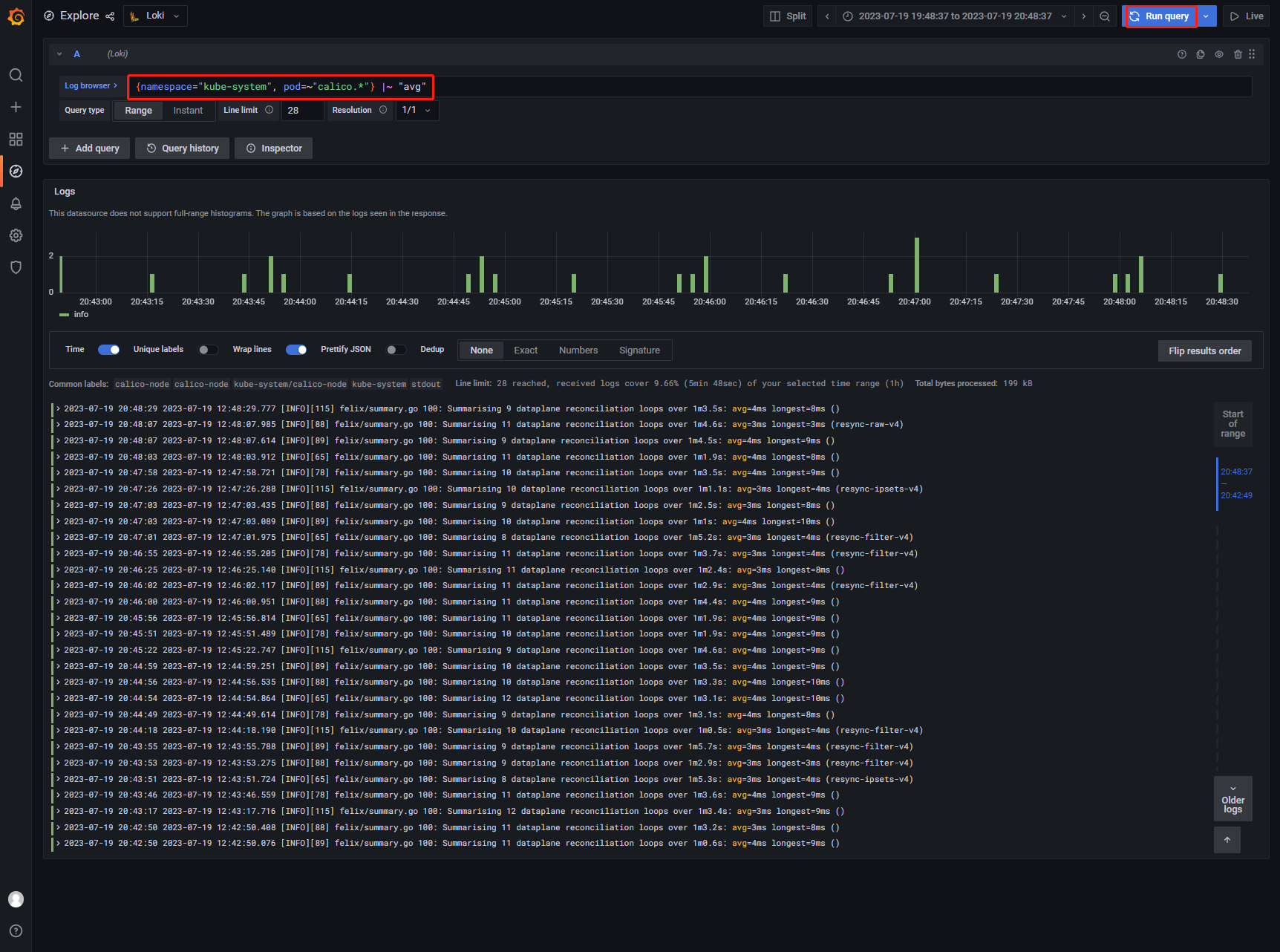Open the Server Admin shield icon
The height and width of the screenshot is (952, 1280).
pos(16,267)
